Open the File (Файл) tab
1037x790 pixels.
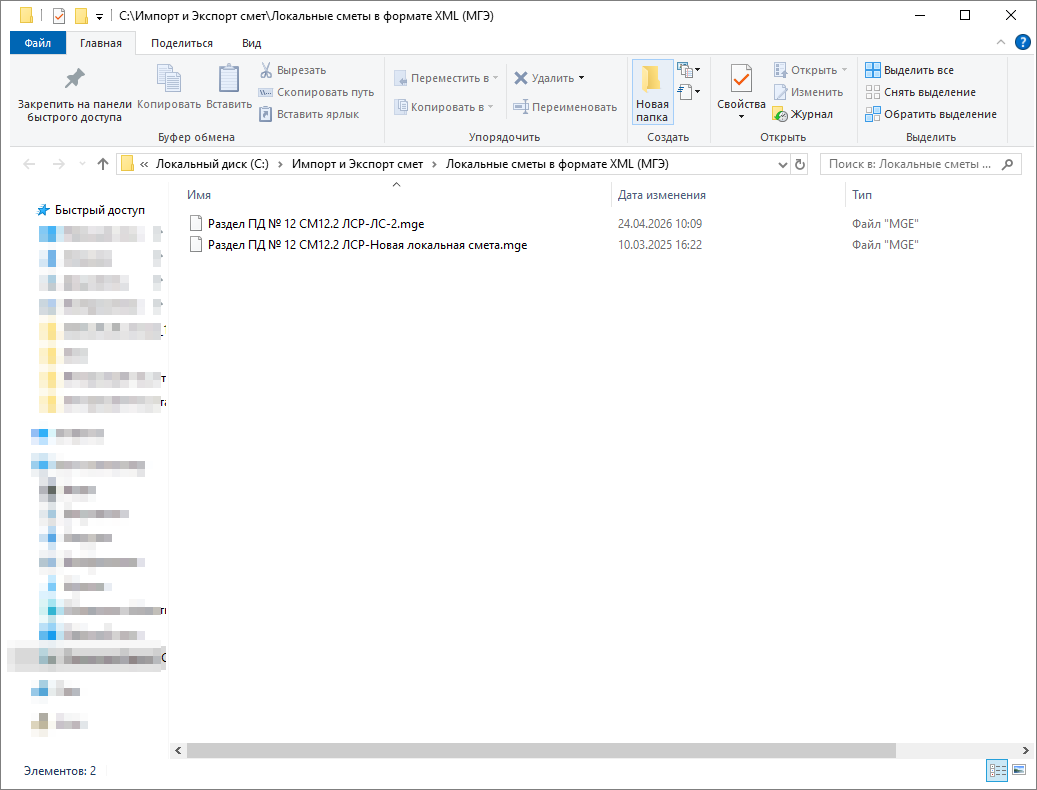click(x=38, y=43)
